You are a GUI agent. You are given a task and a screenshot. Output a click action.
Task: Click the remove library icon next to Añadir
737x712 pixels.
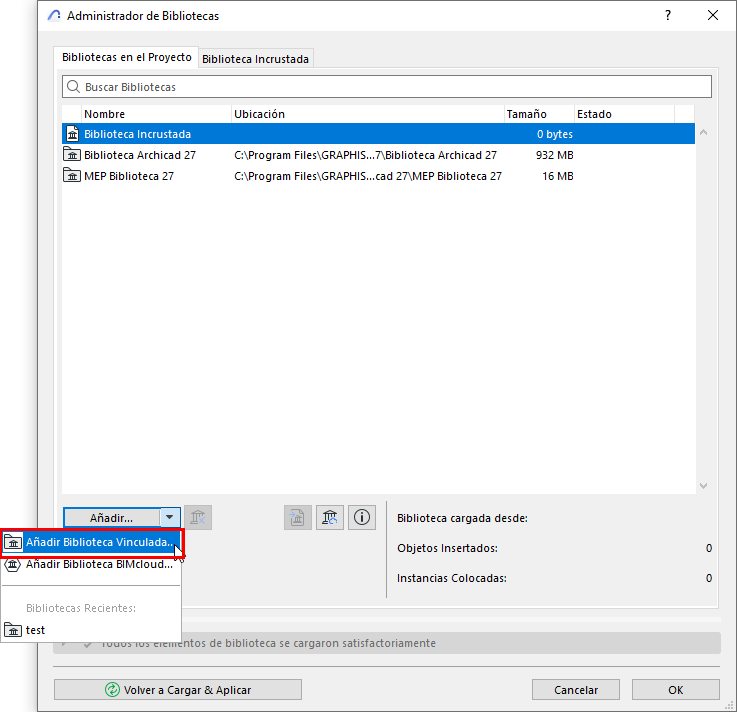coord(198,517)
